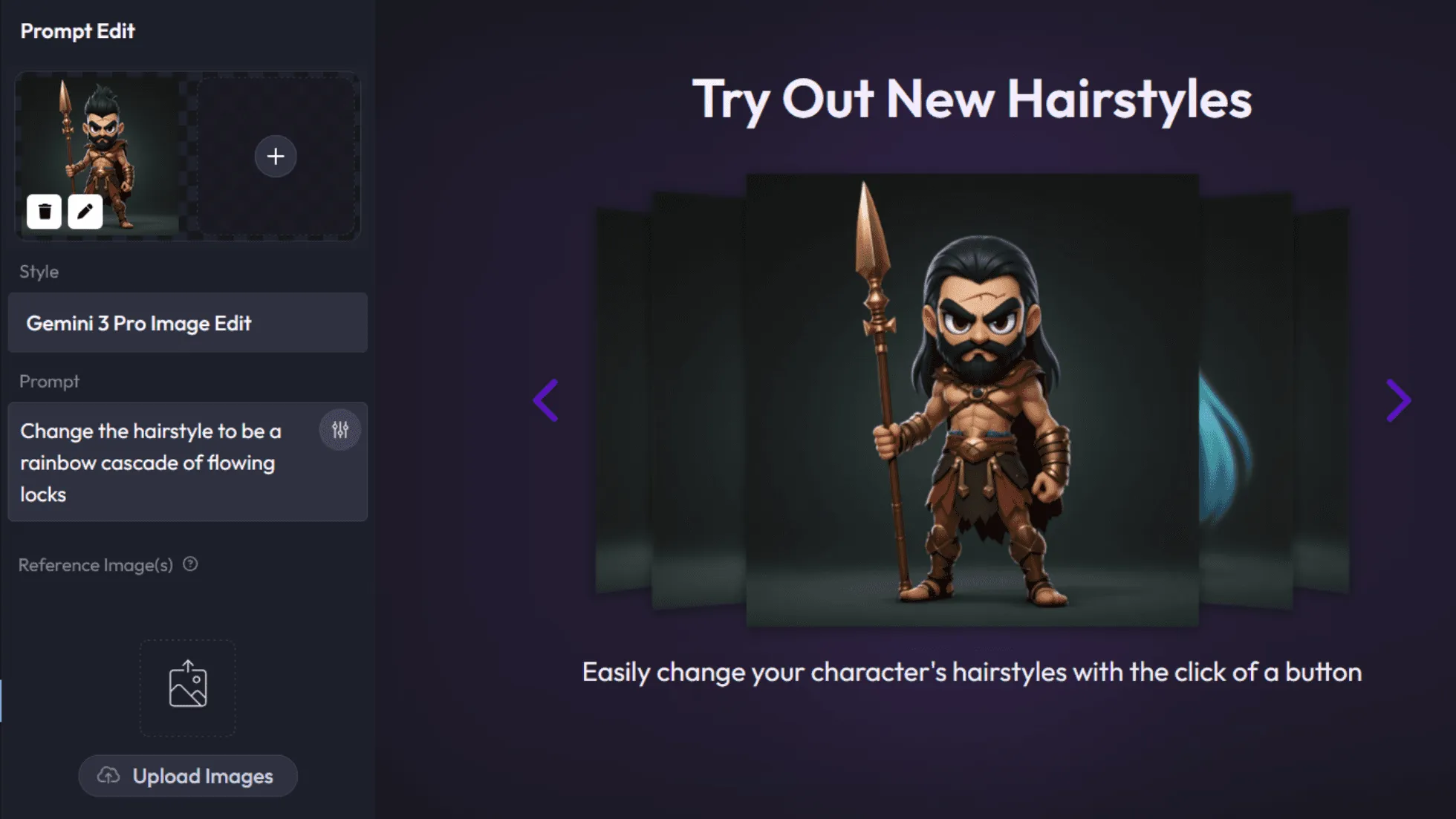Click the image upload placeholder icon
The image size is (1456, 819).
coord(188,686)
